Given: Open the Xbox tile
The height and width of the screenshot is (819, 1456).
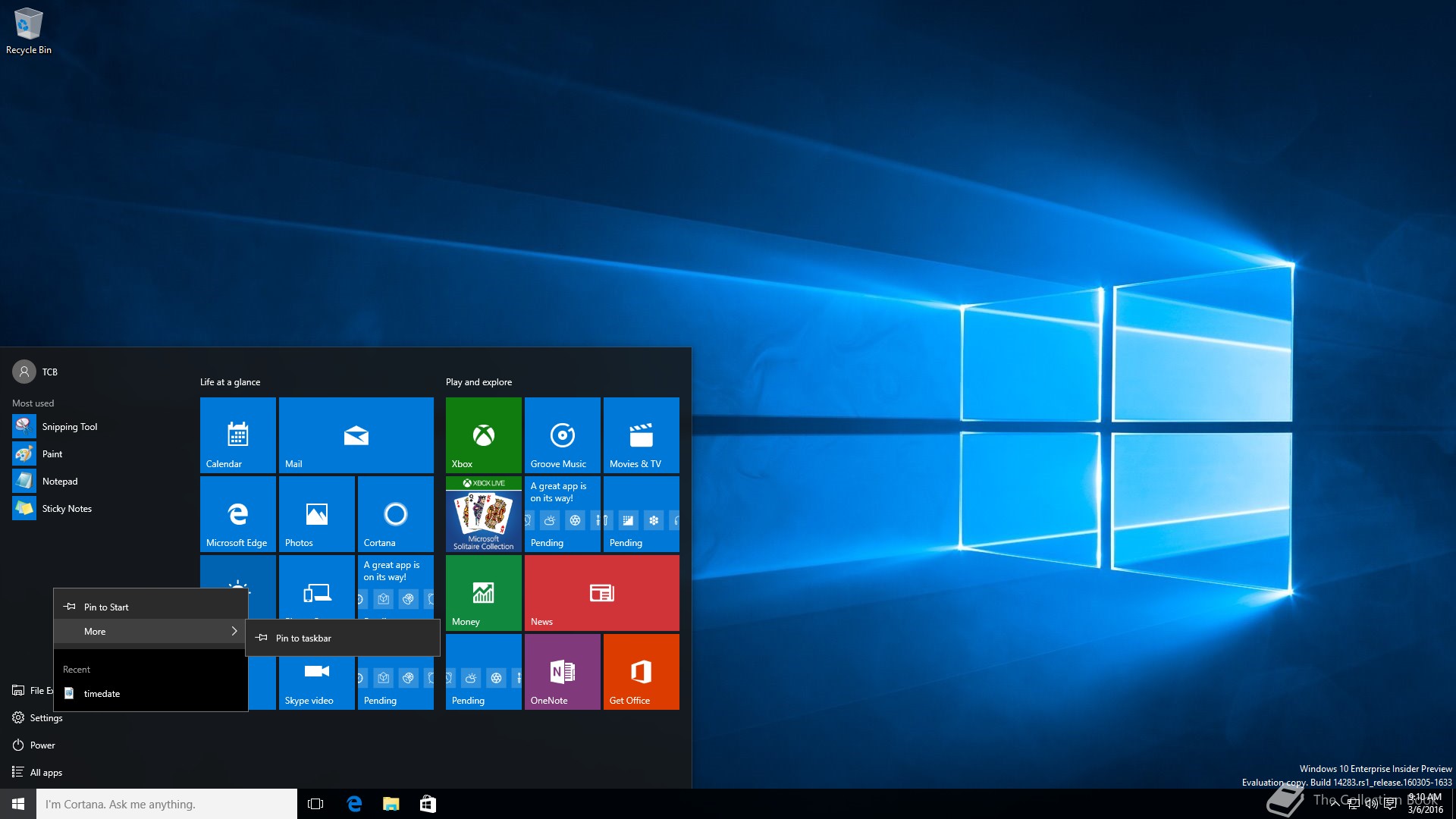Looking at the screenshot, I should (484, 435).
